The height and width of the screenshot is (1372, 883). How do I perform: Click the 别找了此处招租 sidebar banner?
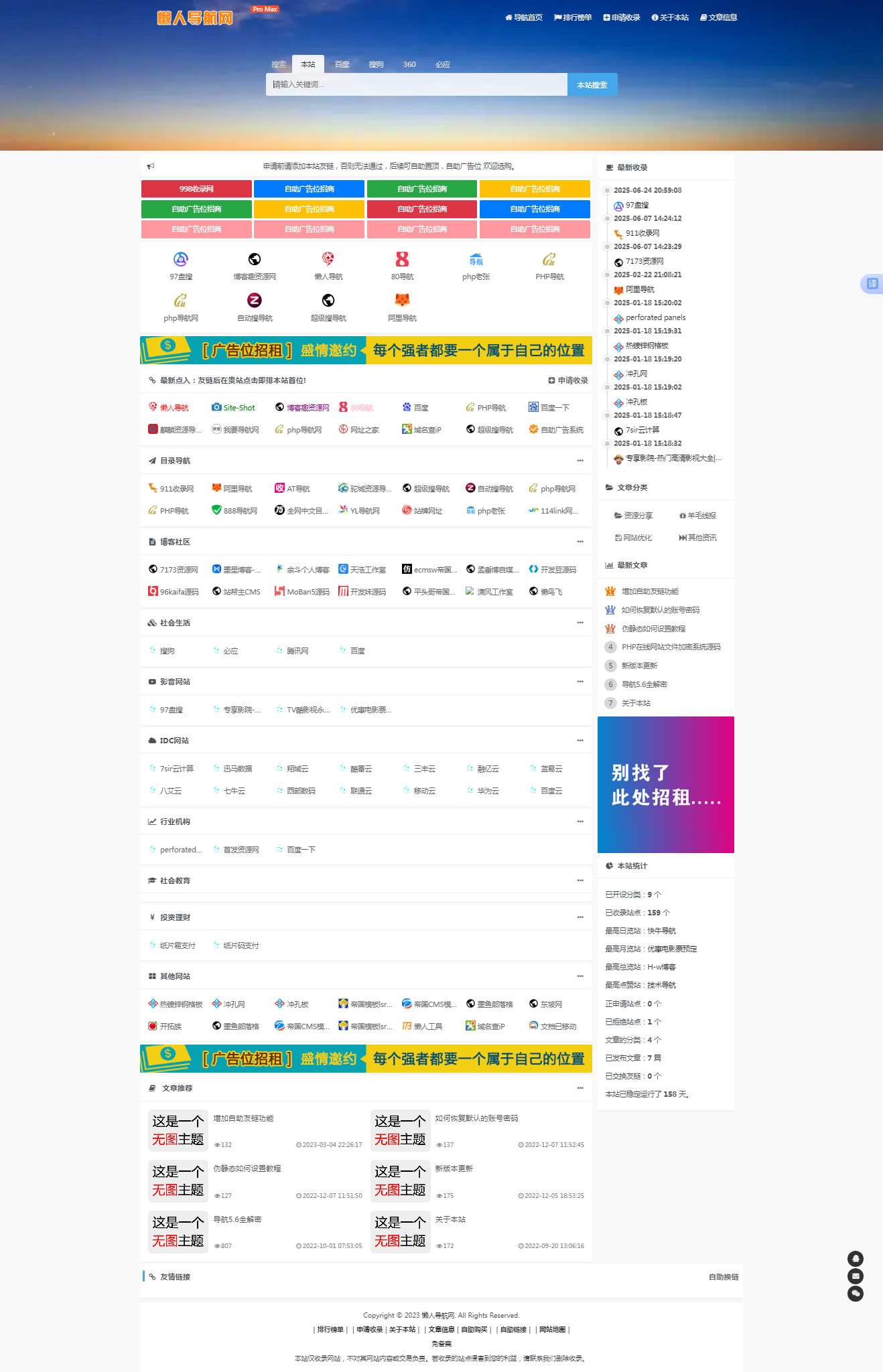tap(666, 785)
